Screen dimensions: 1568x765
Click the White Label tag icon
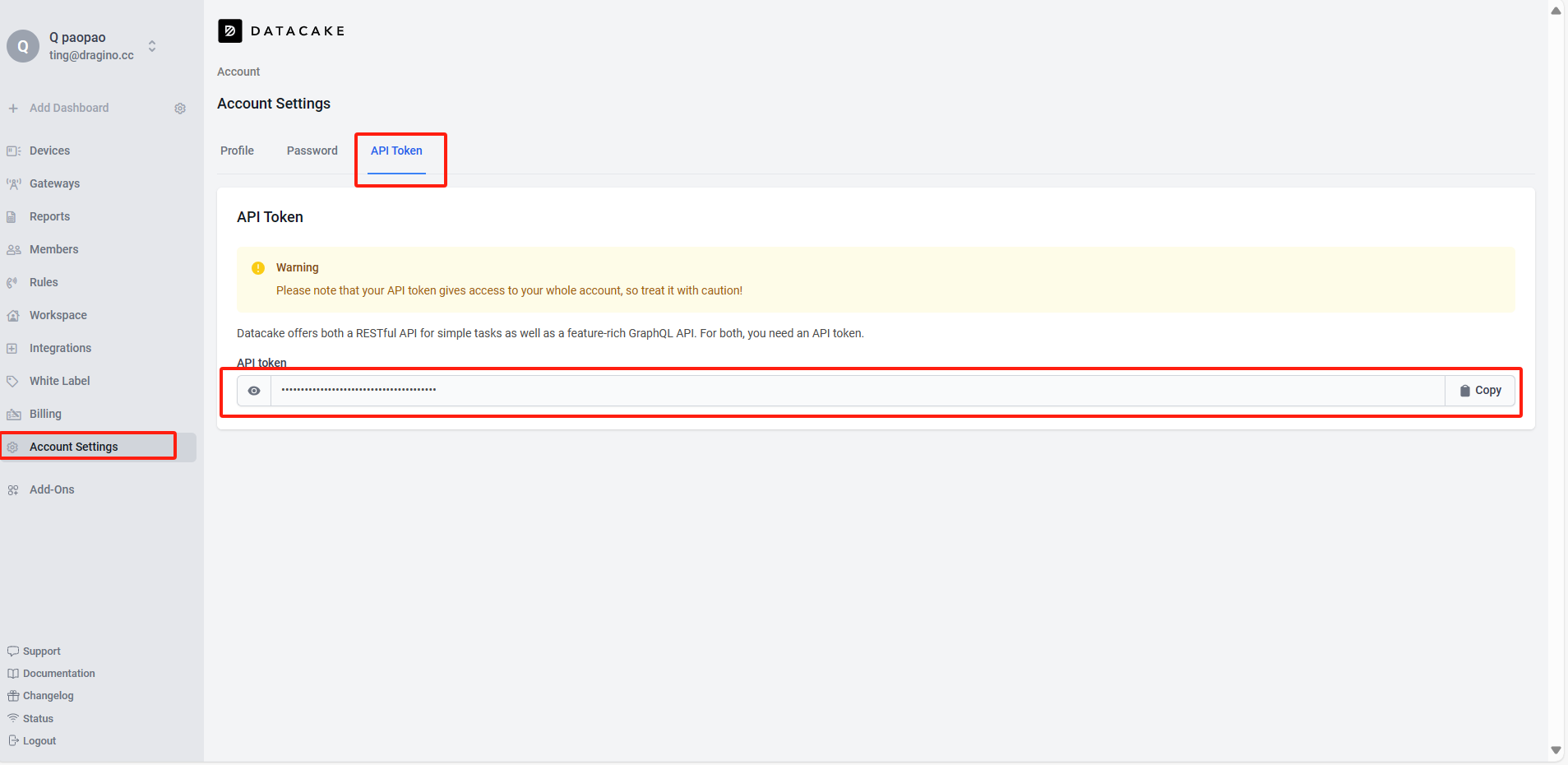(12, 381)
